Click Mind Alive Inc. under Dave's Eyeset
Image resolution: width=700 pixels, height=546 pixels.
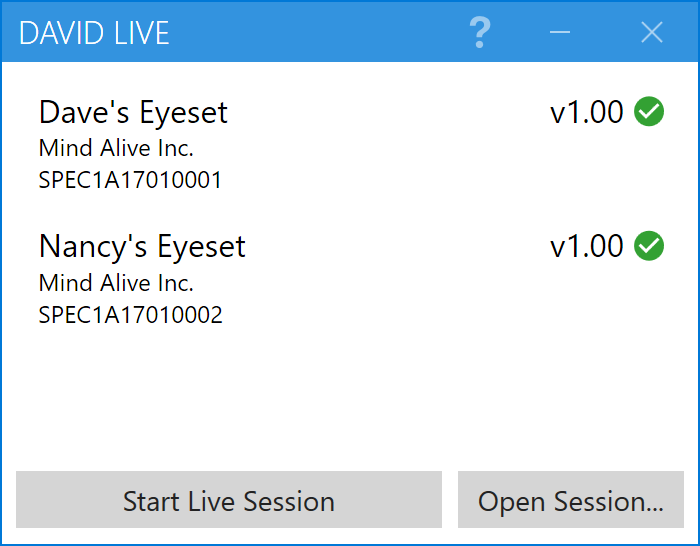tap(116, 148)
